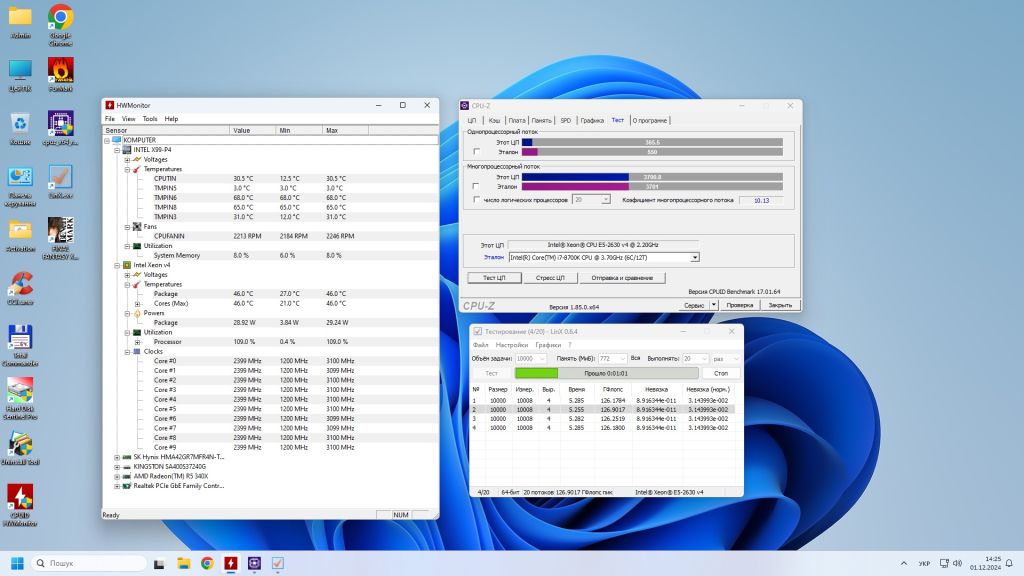Click the HWMonitor icon in the taskbar
1024x576 pixels.
point(231,563)
